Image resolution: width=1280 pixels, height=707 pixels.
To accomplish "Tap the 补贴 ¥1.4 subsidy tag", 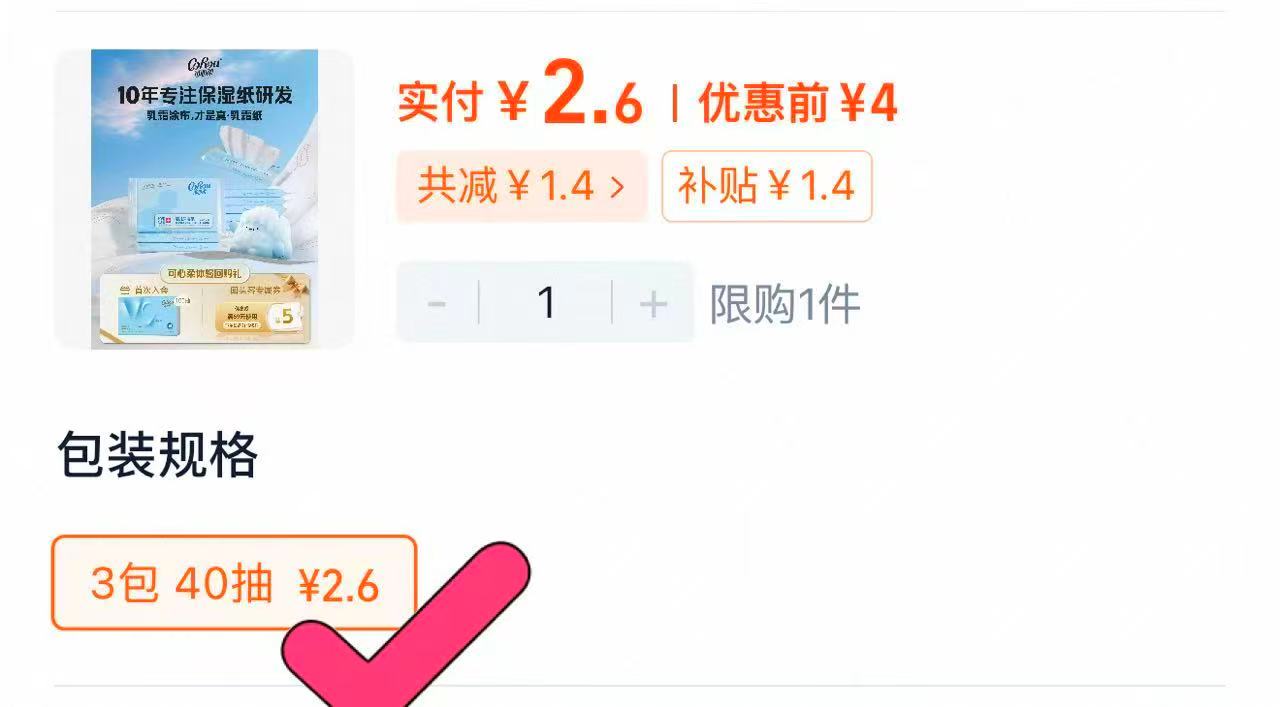I will tap(767, 186).
